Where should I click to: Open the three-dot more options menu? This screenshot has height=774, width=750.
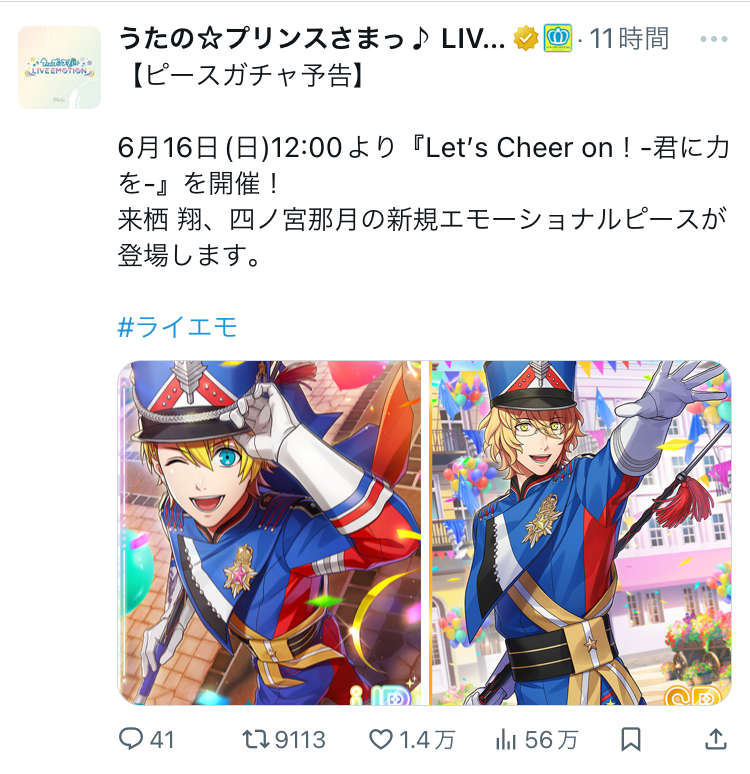pyautogui.click(x=714, y=39)
